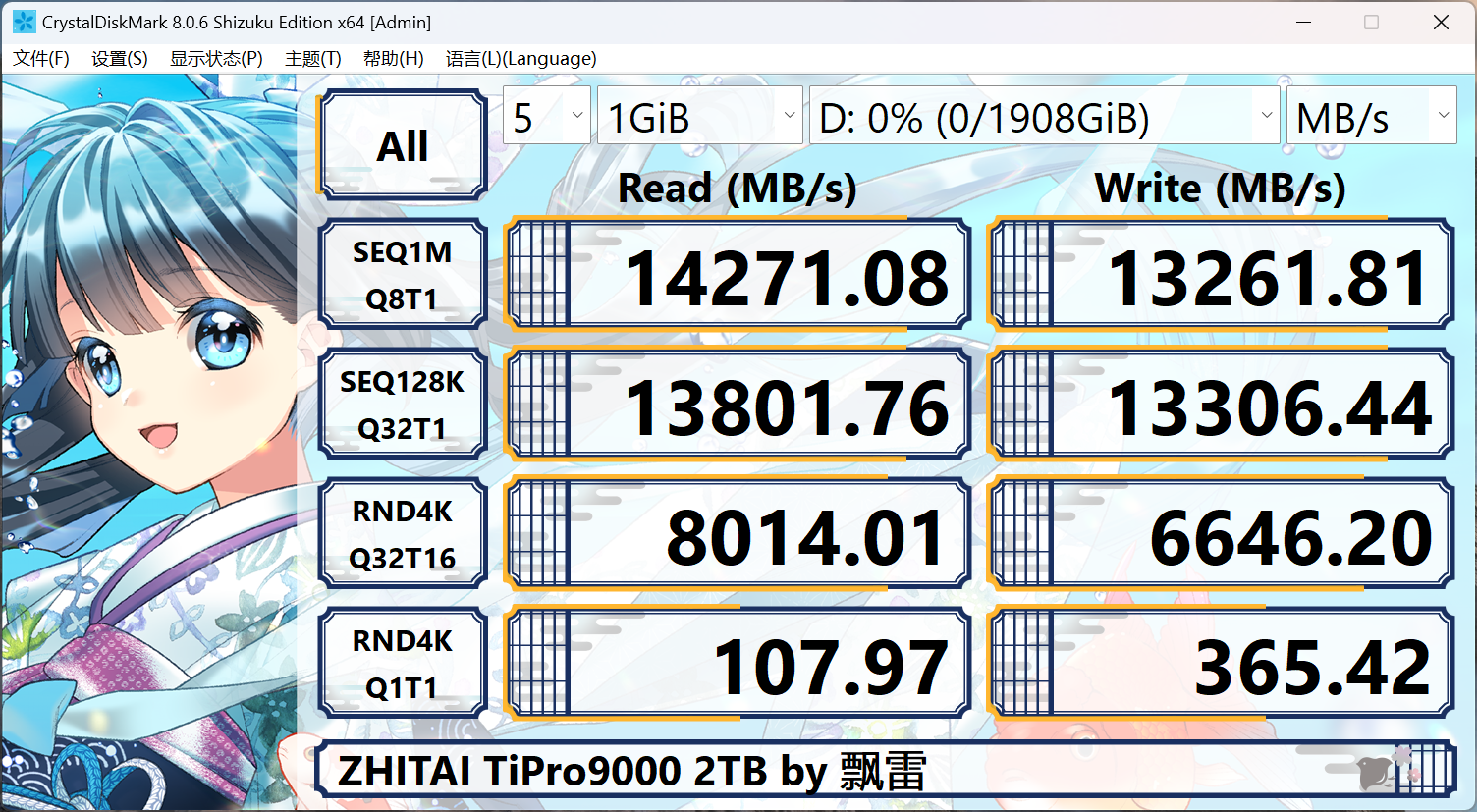Open the 文件(F) menu
1477x812 pixels.
point(41,58)
